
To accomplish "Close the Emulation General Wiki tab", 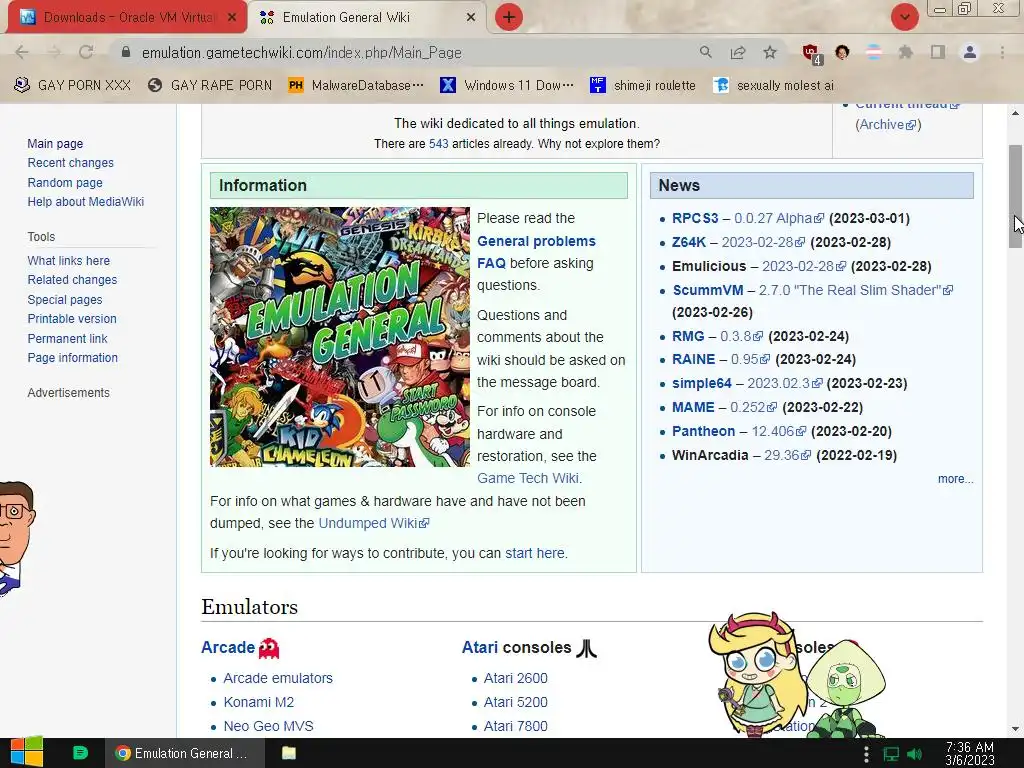I will (471, 18).
